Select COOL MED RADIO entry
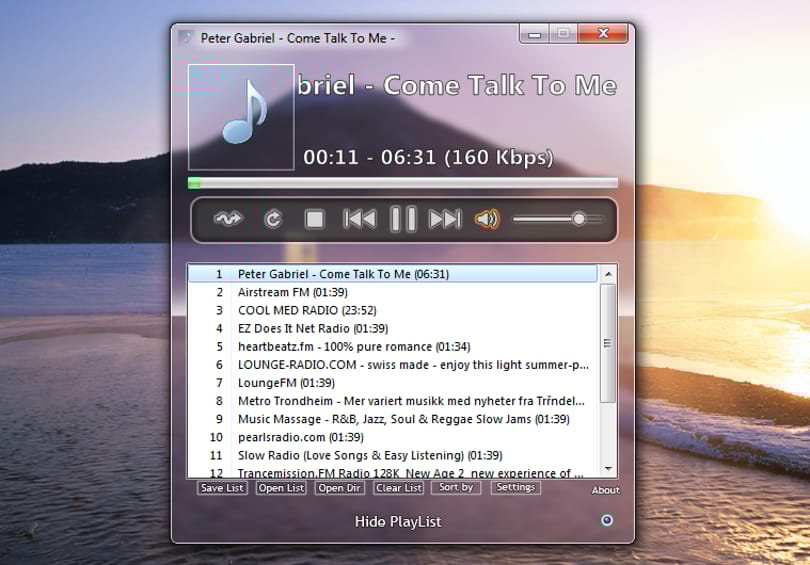Image resolution: width=810 pixels, height=565 pixels. 393,310
